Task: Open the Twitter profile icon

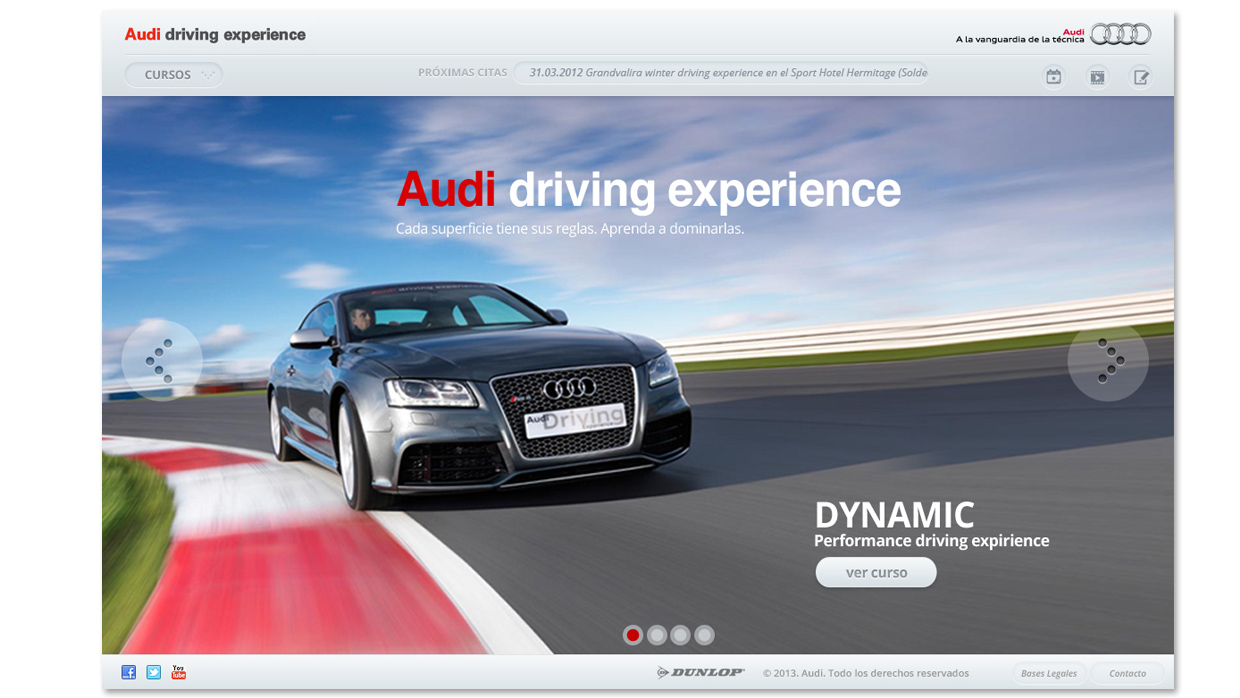Action: 153,672
